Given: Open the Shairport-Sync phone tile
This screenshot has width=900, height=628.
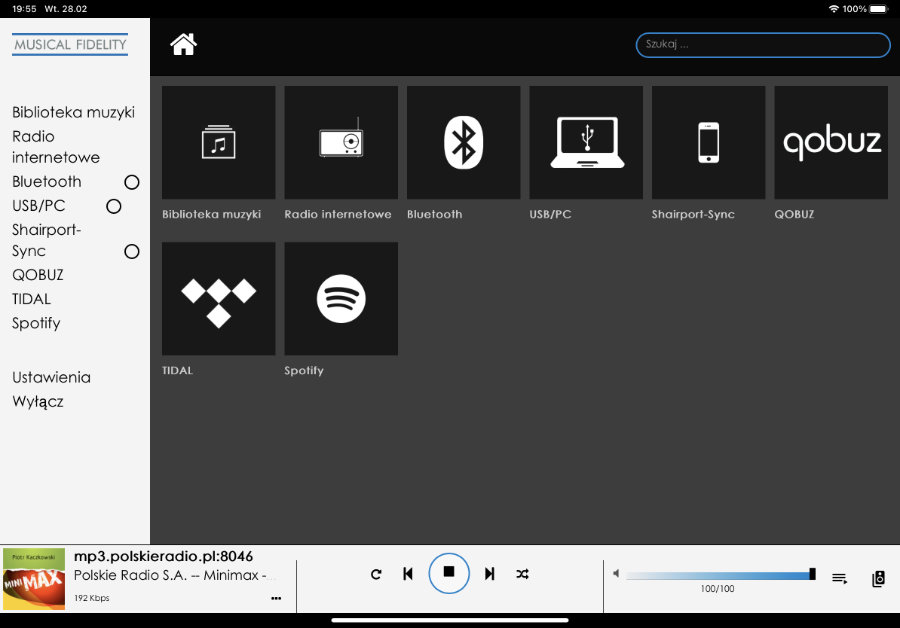Looking at the screenshot, I should 708,142.
